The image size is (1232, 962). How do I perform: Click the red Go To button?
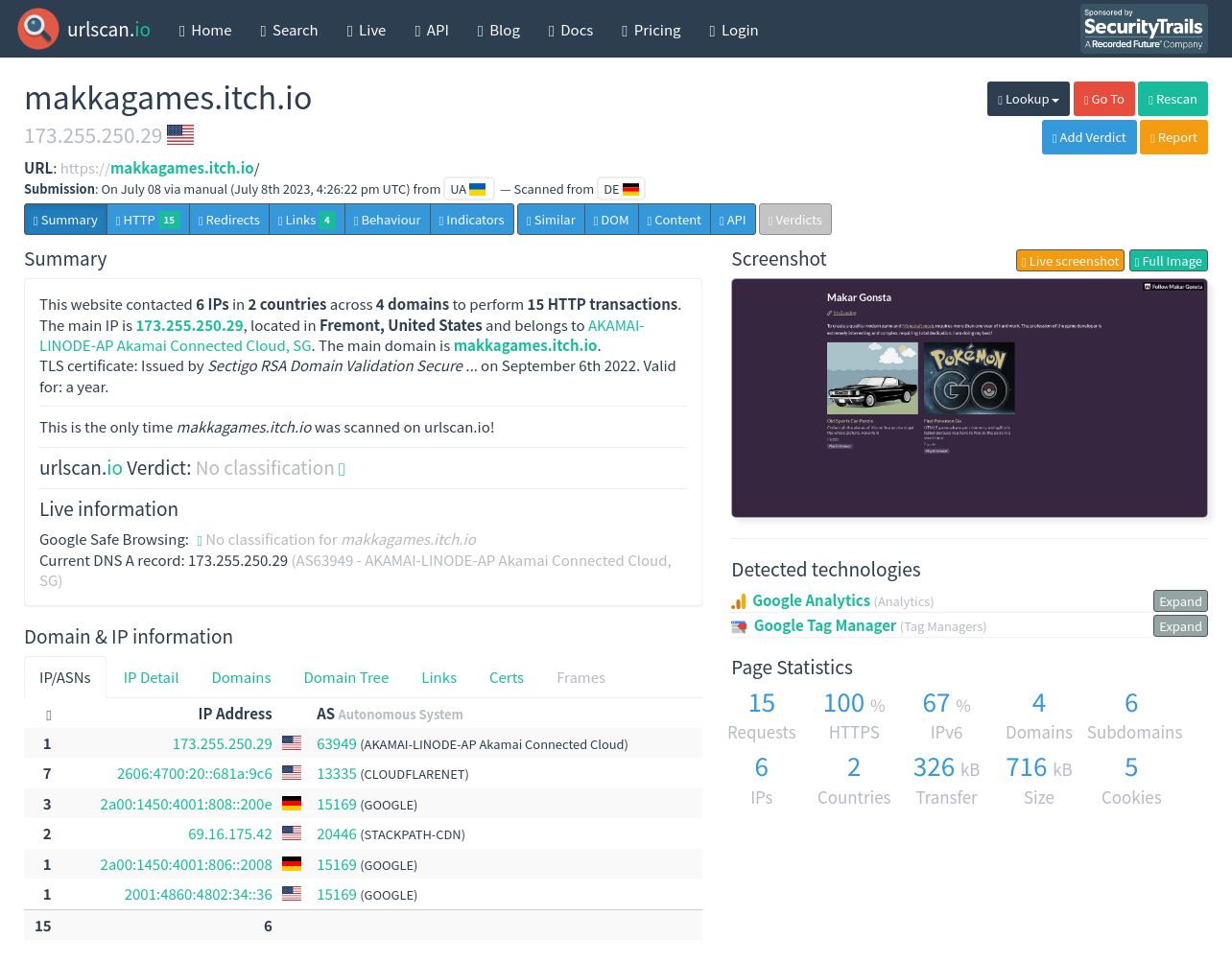point(1104,99)
